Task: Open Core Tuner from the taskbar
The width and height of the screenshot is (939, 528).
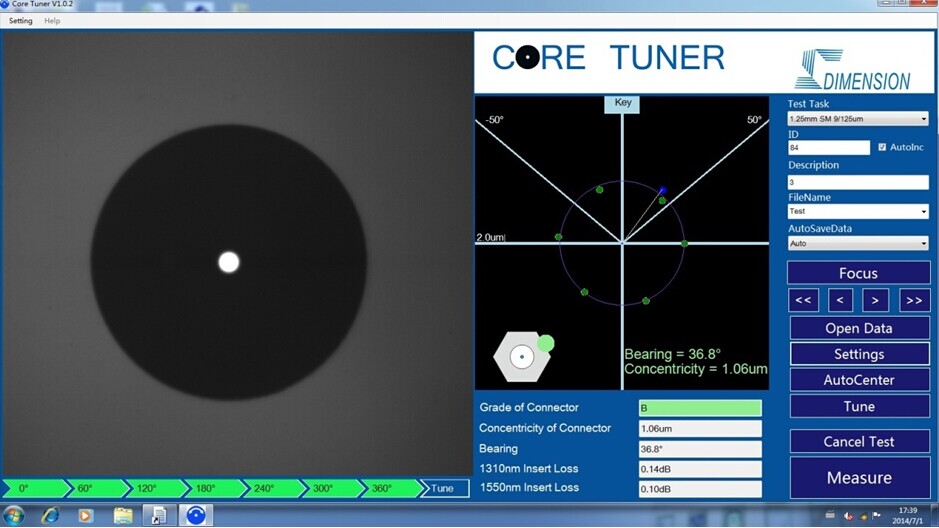Action: [196, 515]
